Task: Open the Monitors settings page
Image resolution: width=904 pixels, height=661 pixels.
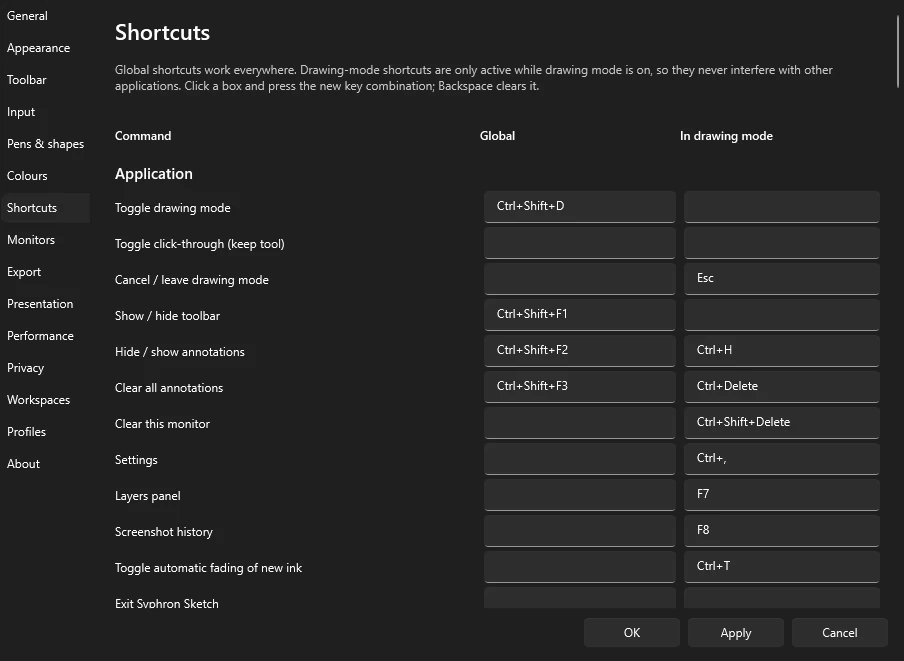Action: pyautogui.click(x=45, y=240)
